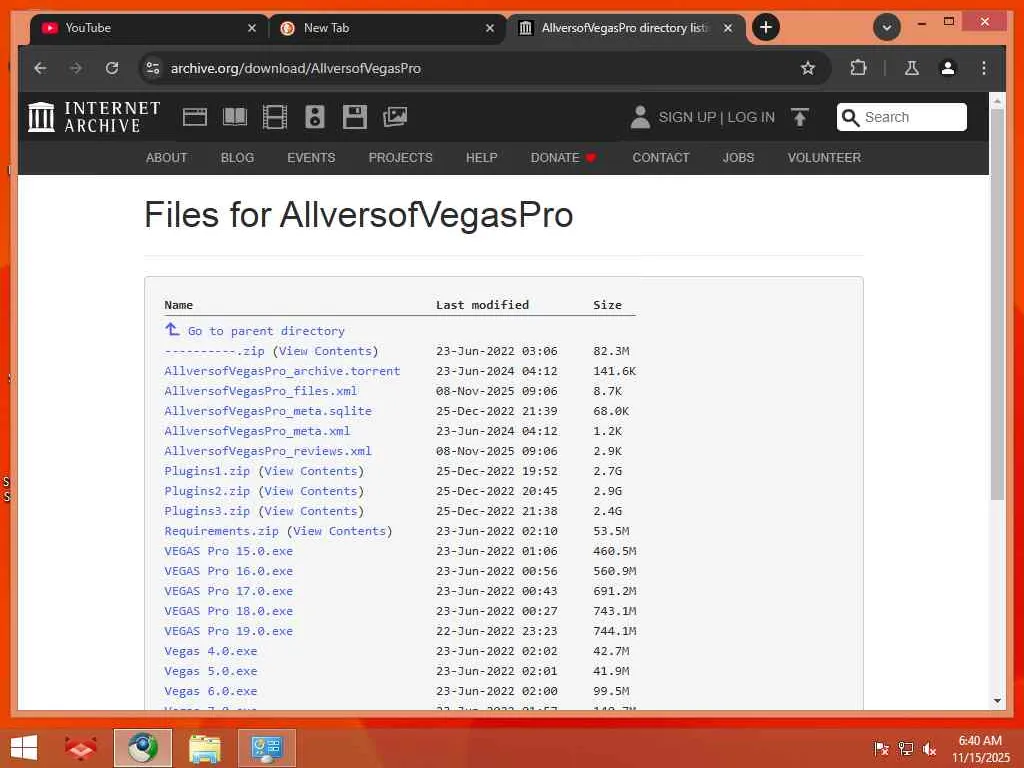Screen dimensions: 1024x768
Task: Click the Chrome icon in the taskbar
Action: 142,748
